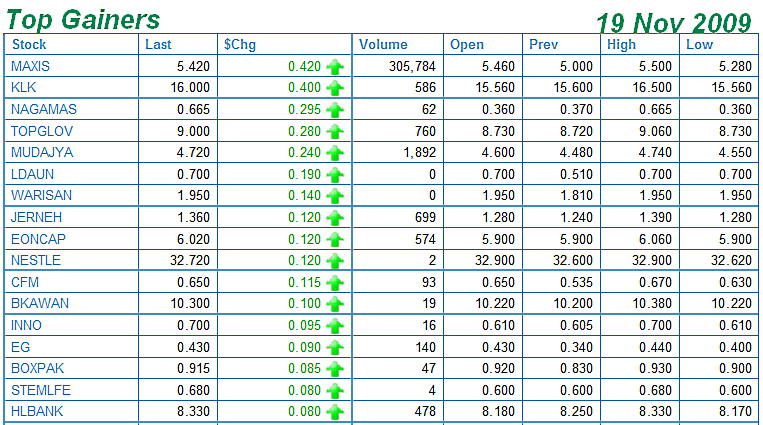Click the 19 Nov 2009 date heading
The image size is (763, 425).
coord(674,23)
